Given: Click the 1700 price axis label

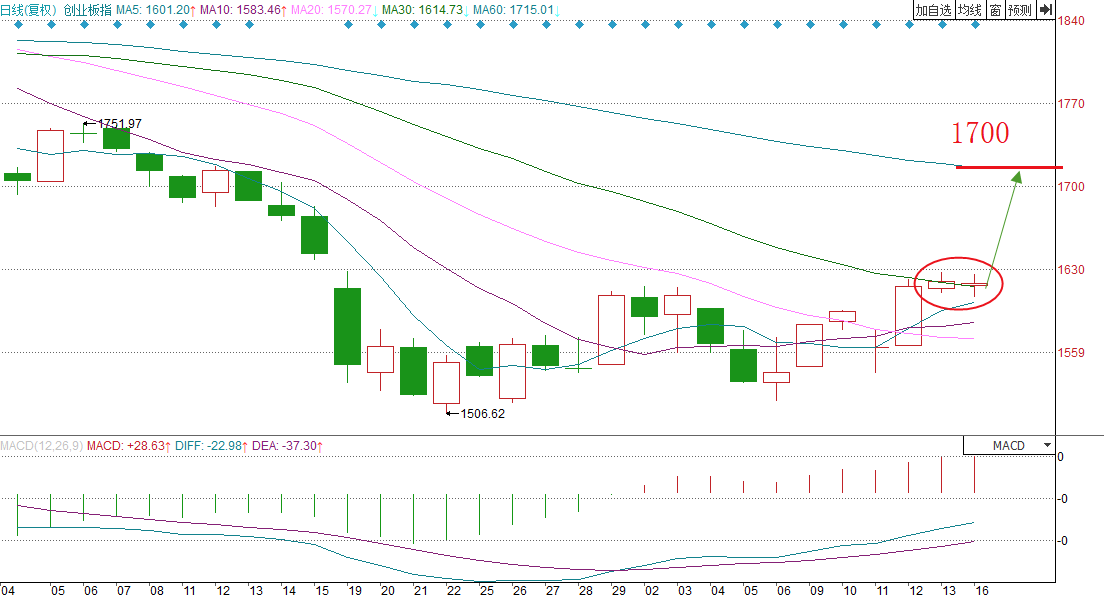Looking at the screenshot, I should tap(1071, 187).
